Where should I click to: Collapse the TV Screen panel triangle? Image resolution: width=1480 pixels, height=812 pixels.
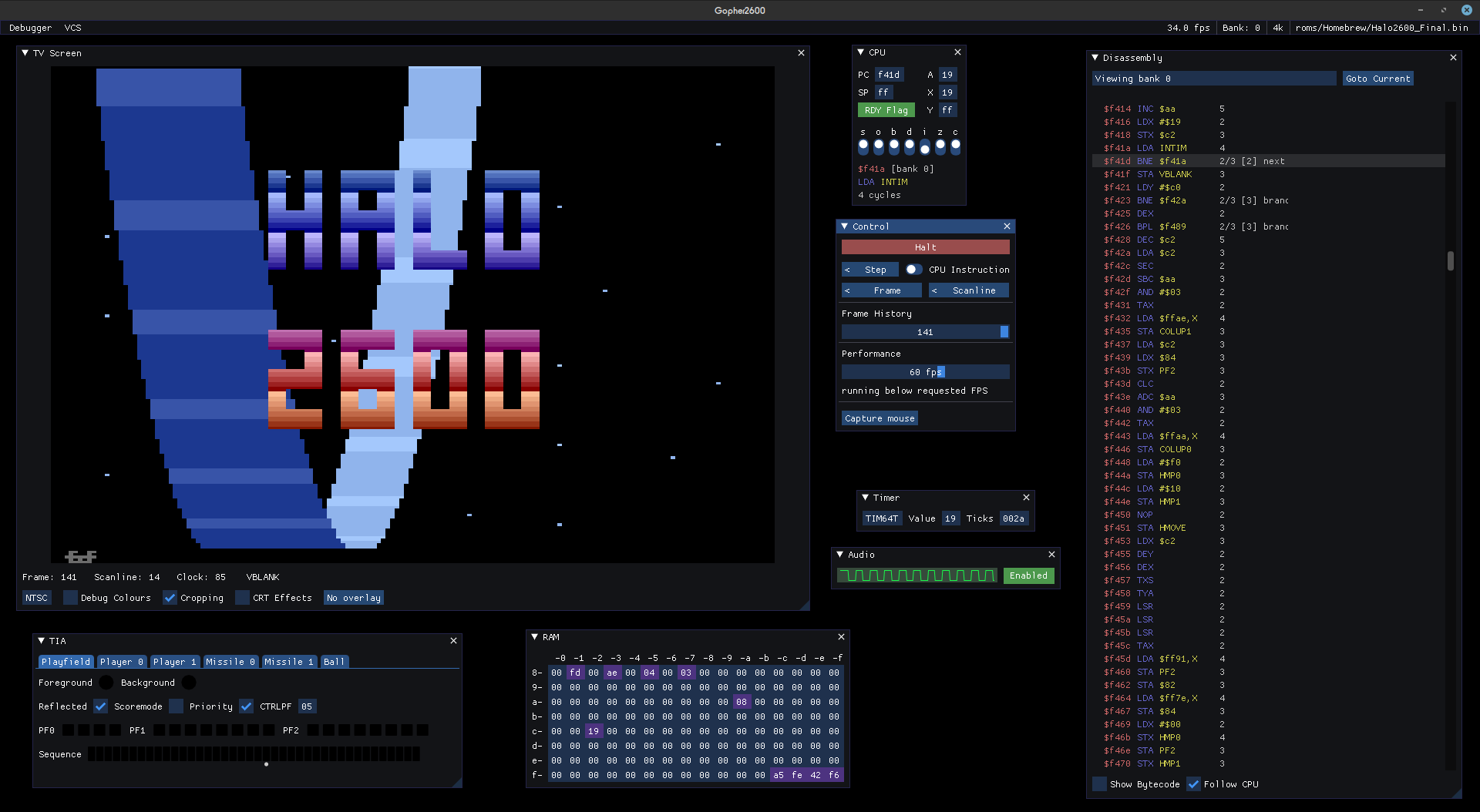pos(25,53)
